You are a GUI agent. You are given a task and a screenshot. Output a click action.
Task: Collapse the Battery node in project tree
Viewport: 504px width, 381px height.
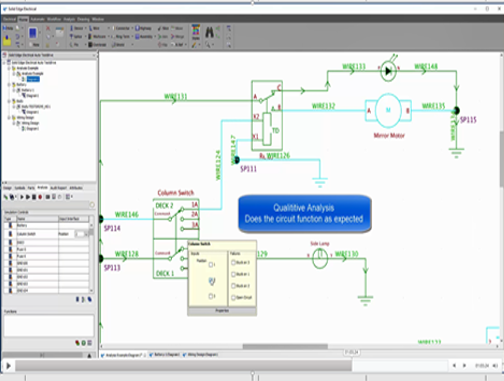coord(9,85)
